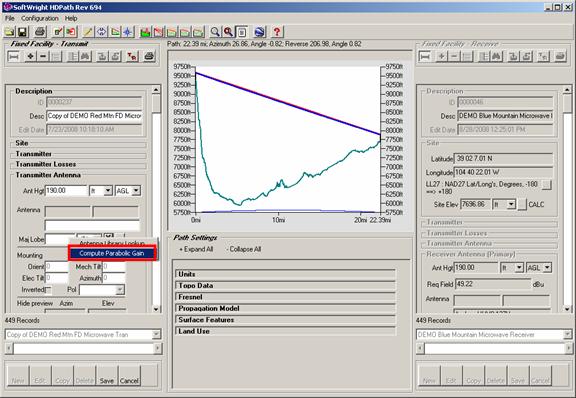Expand the Propagation Model section
Screen dimensions: 576x398
click(285, 308)
